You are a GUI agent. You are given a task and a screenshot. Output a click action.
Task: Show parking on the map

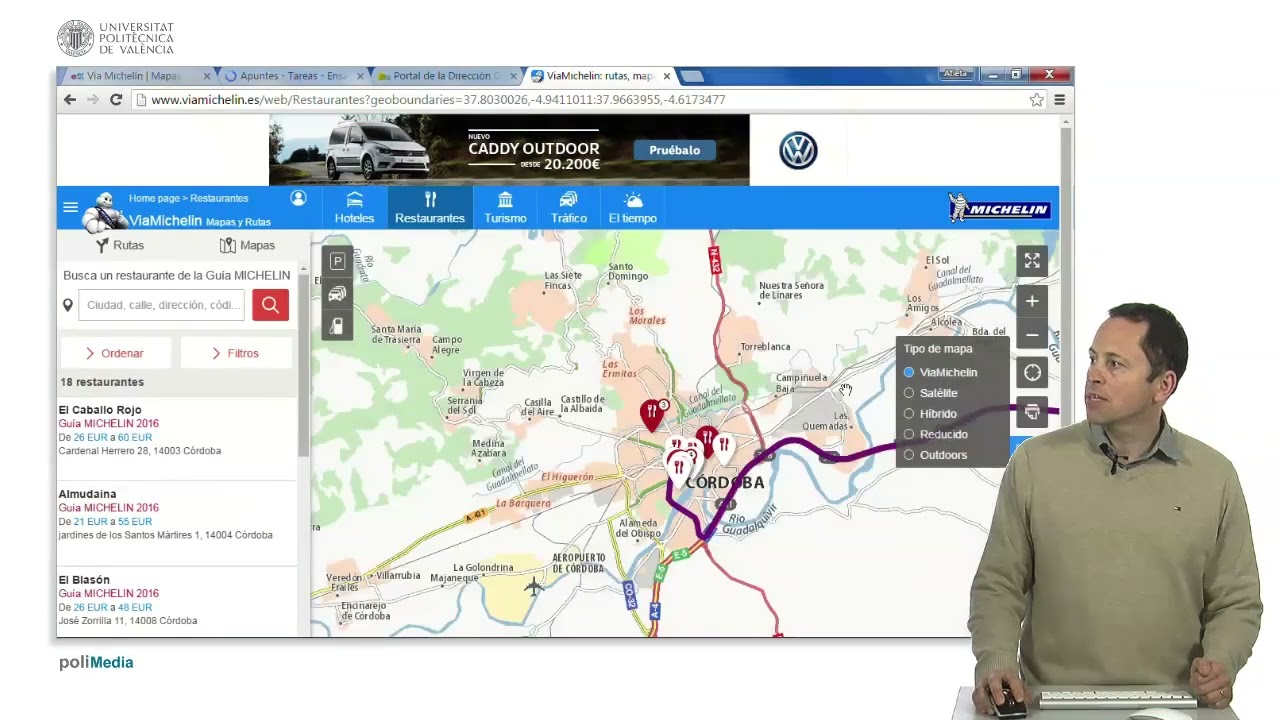click(337, 261)
